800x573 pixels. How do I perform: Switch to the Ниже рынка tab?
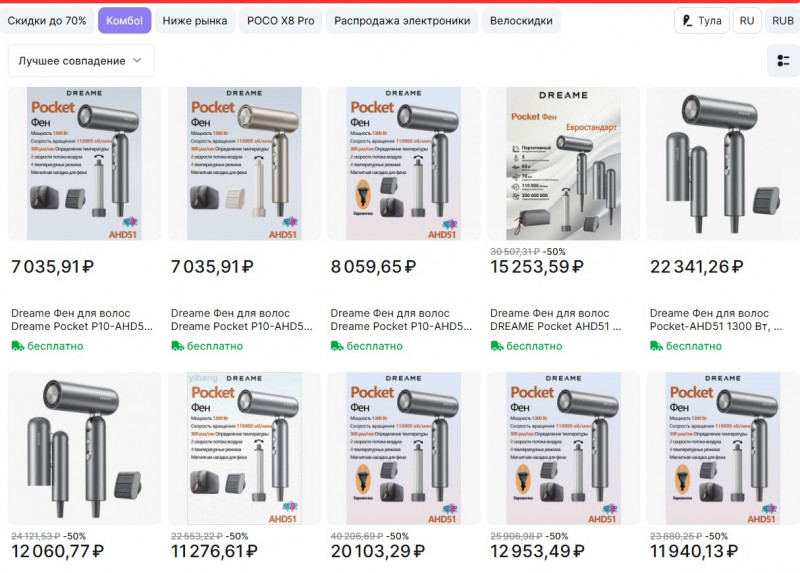(x=195, y=21)
